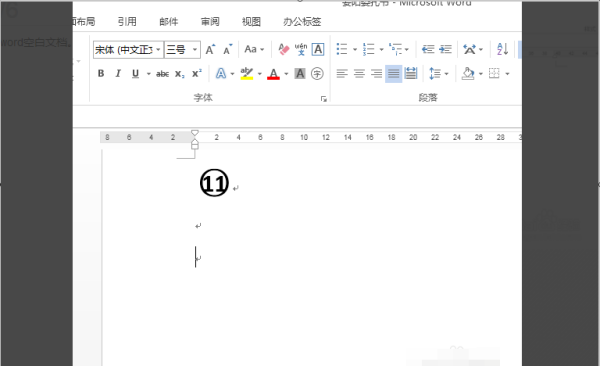
Task: Toggle Superscript formatting
Action: click(x=197, y=74)
